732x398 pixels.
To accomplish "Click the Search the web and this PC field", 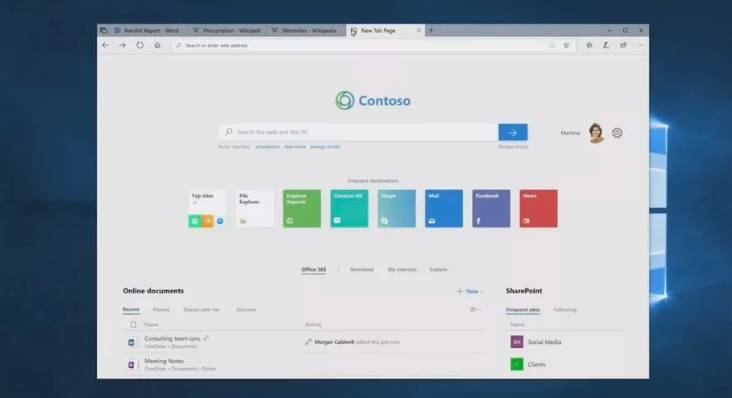I will point(358,132).
